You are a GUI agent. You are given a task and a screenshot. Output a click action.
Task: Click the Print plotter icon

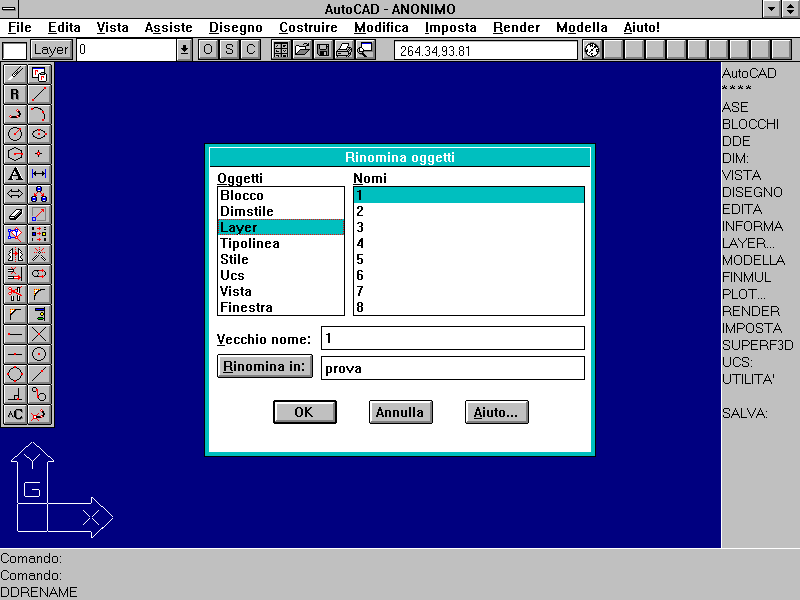point(344,49)
